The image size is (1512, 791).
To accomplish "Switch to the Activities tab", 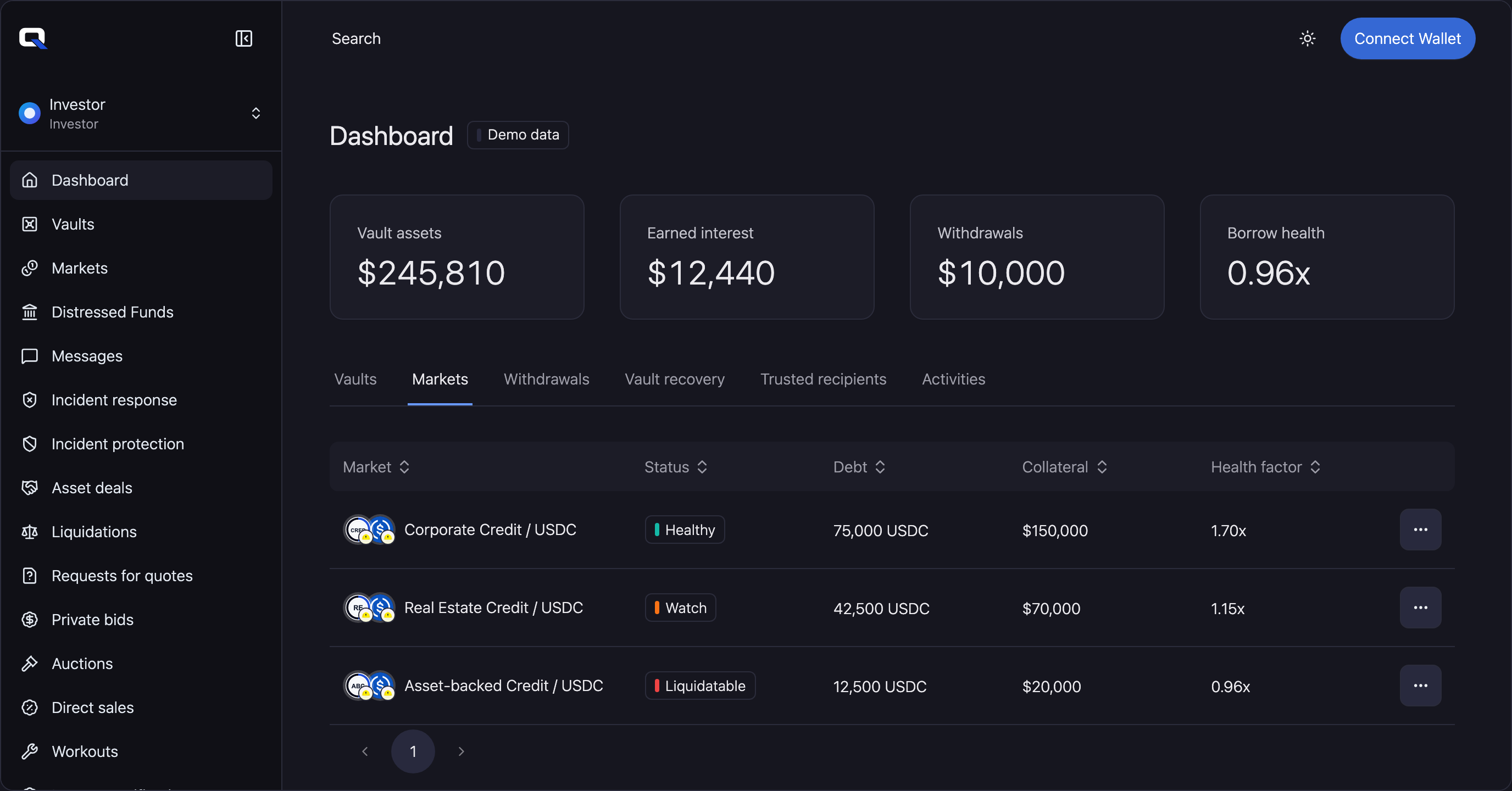I will click(953, 380).
